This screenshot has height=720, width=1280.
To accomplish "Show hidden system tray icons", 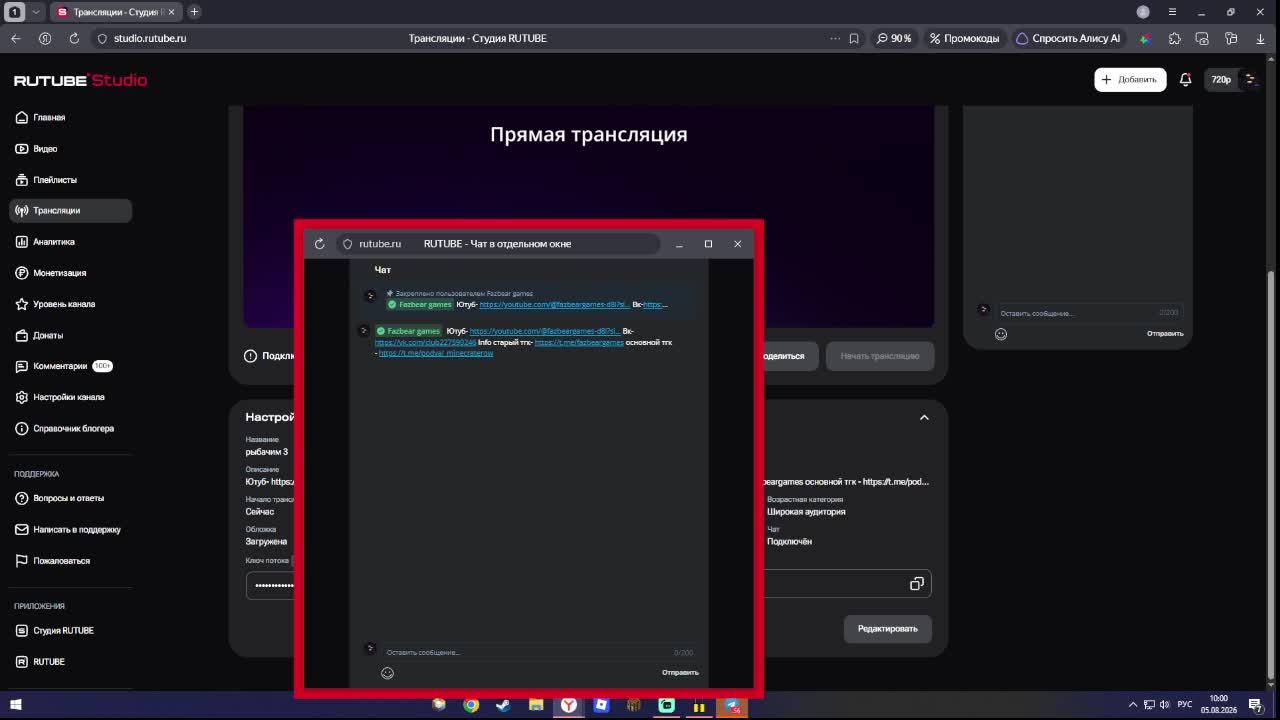I will tap(1133, 705).
